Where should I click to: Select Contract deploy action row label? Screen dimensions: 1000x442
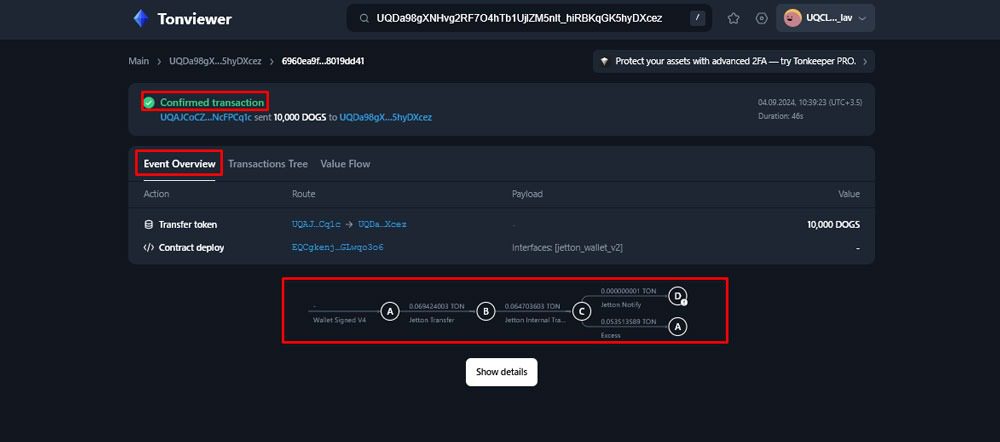click(x=191, y=247)
